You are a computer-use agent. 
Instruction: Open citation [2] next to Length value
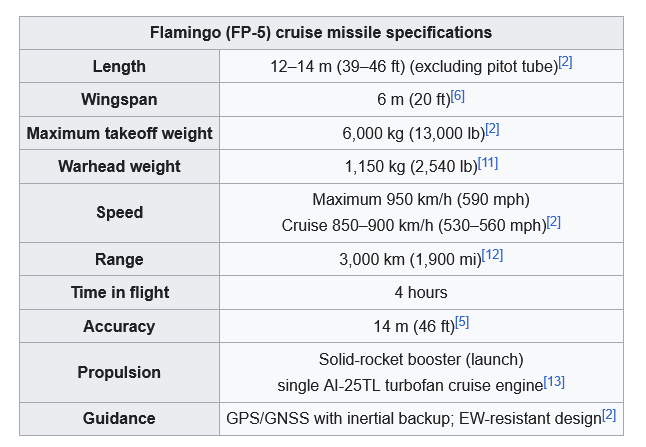click(565, 62)
